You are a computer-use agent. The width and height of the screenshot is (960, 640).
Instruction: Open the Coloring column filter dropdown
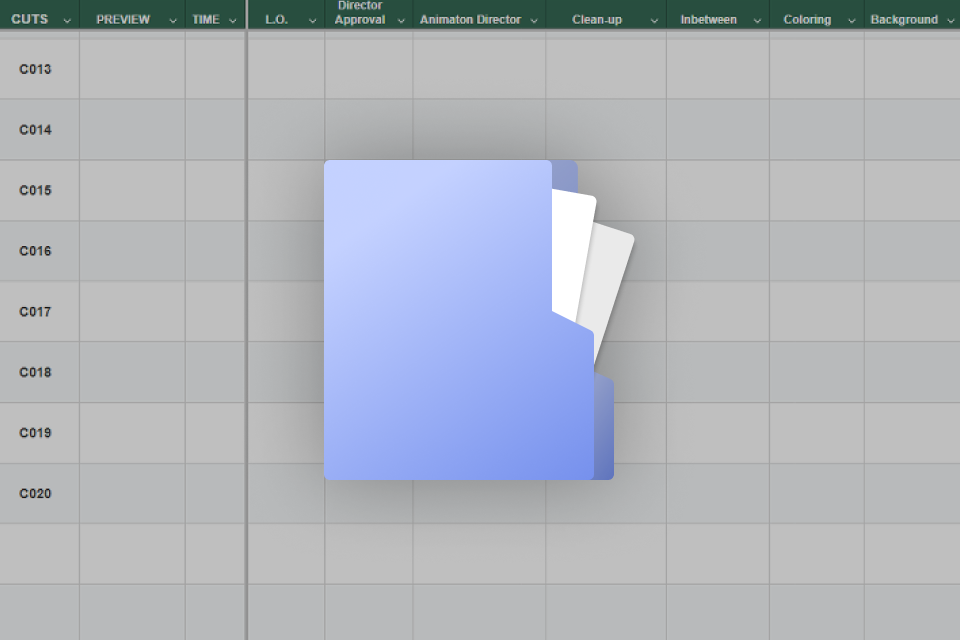[x=852, y=20]
